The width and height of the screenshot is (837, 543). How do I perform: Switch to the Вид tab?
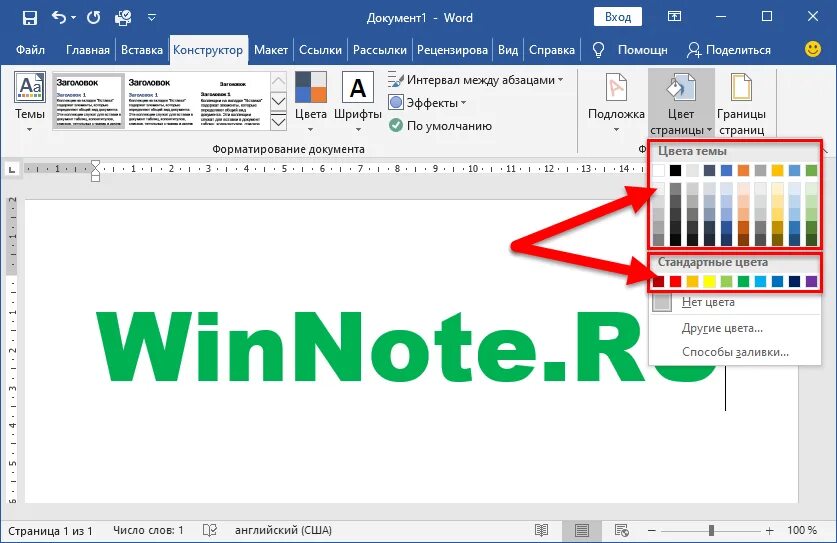(x=508, y=50)
